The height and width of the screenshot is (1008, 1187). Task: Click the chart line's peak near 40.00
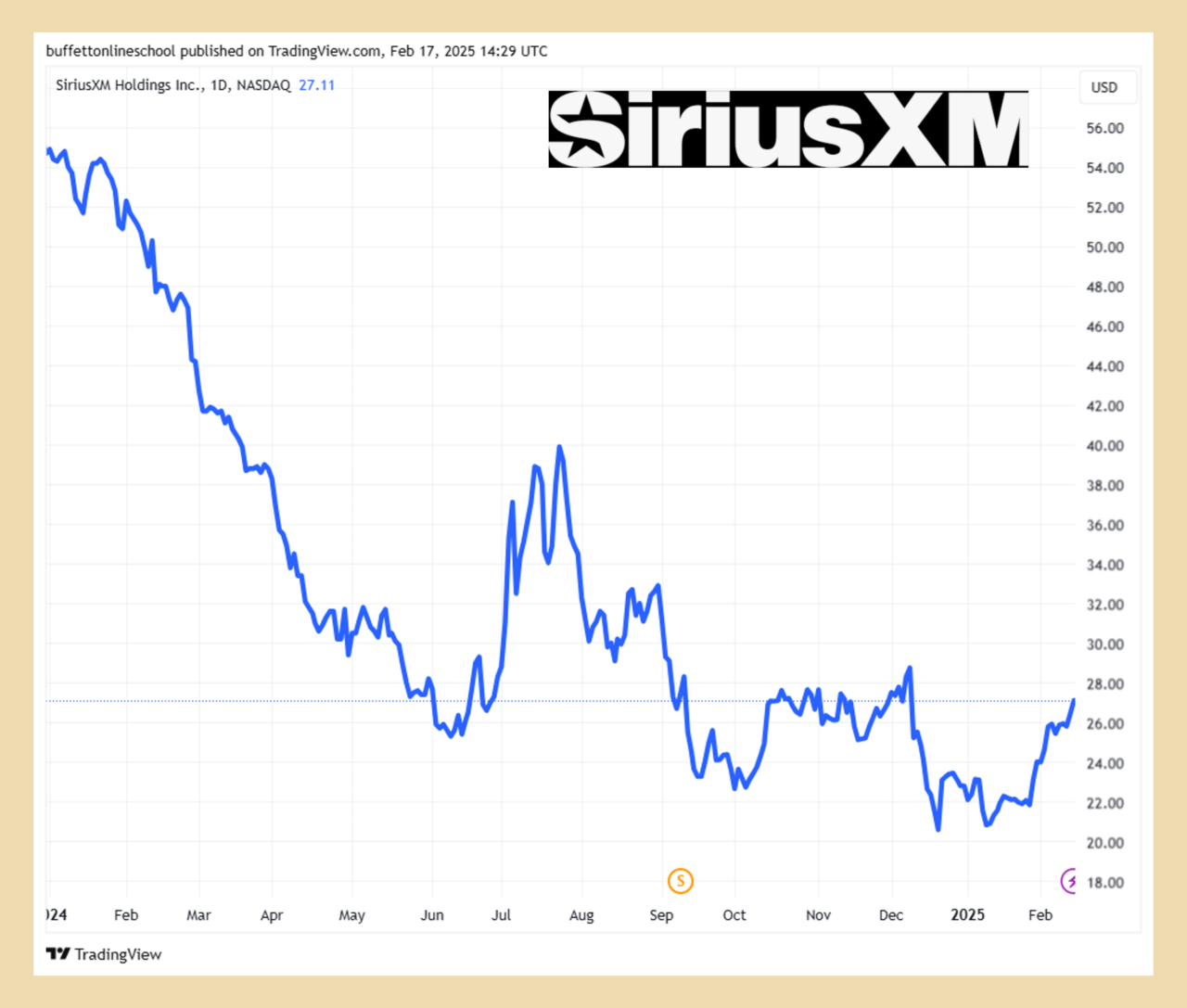click(559, 448)
